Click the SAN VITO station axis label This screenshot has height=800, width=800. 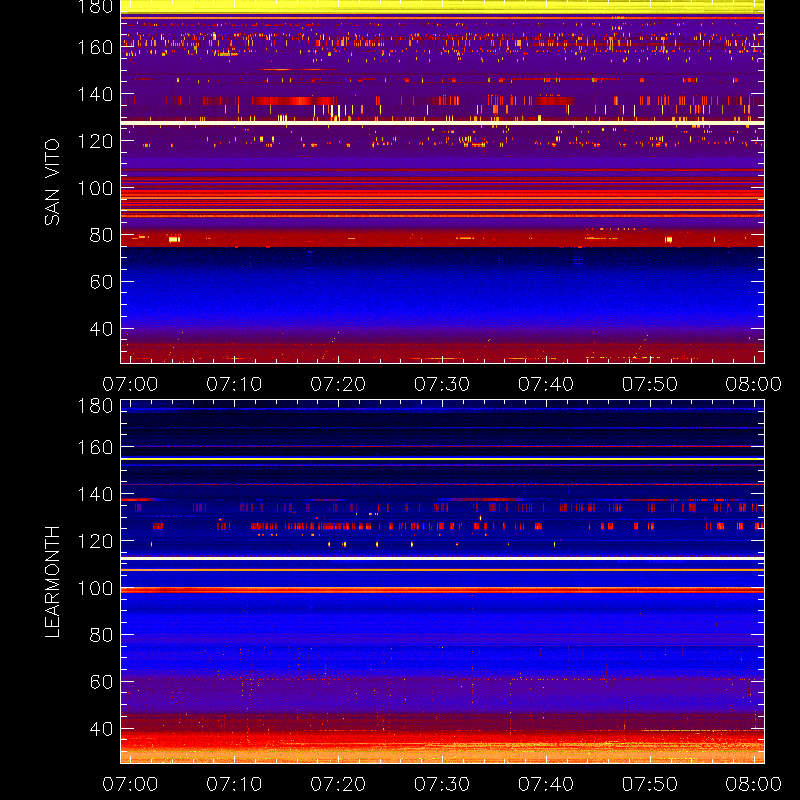click(x=52, y=182)
